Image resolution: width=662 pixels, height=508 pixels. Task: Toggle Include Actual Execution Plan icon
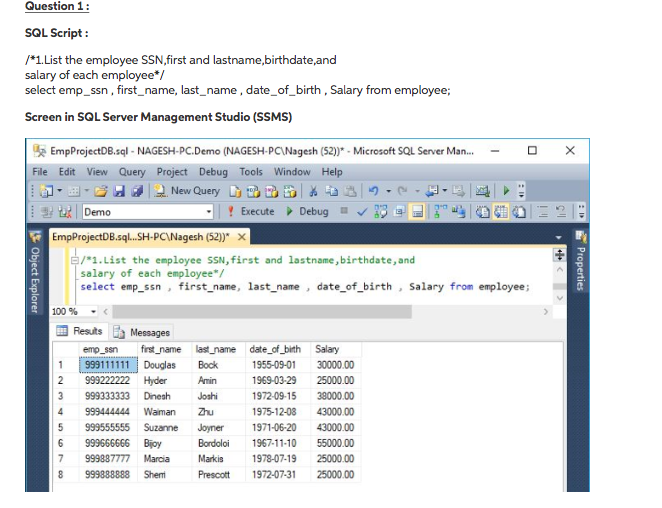point(440,212)
